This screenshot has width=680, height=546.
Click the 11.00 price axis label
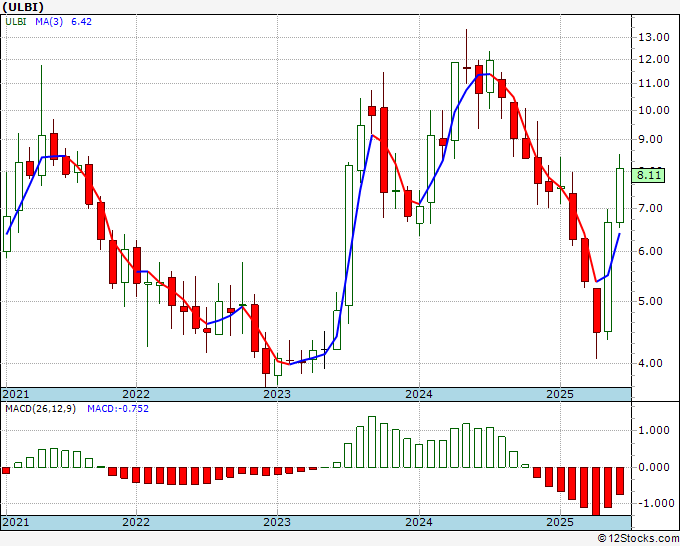(654, 83)
